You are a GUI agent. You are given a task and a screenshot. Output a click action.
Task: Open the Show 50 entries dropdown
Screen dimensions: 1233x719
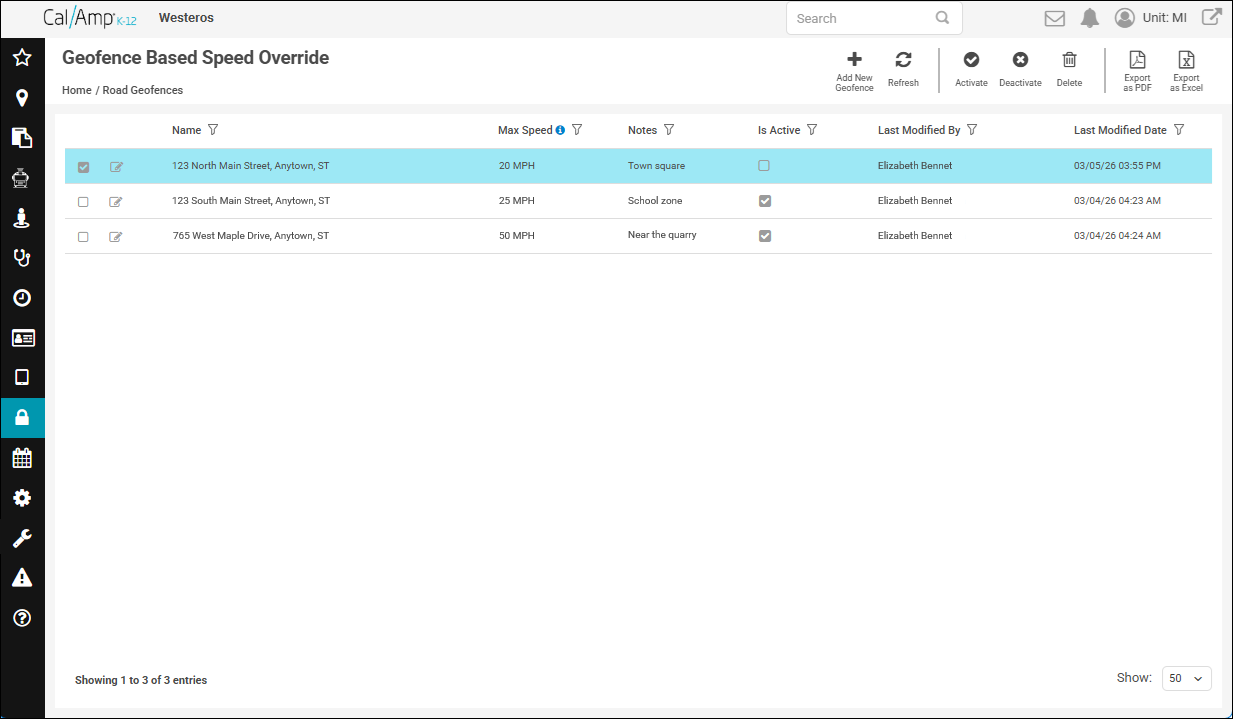click(x=1187, y=678)
